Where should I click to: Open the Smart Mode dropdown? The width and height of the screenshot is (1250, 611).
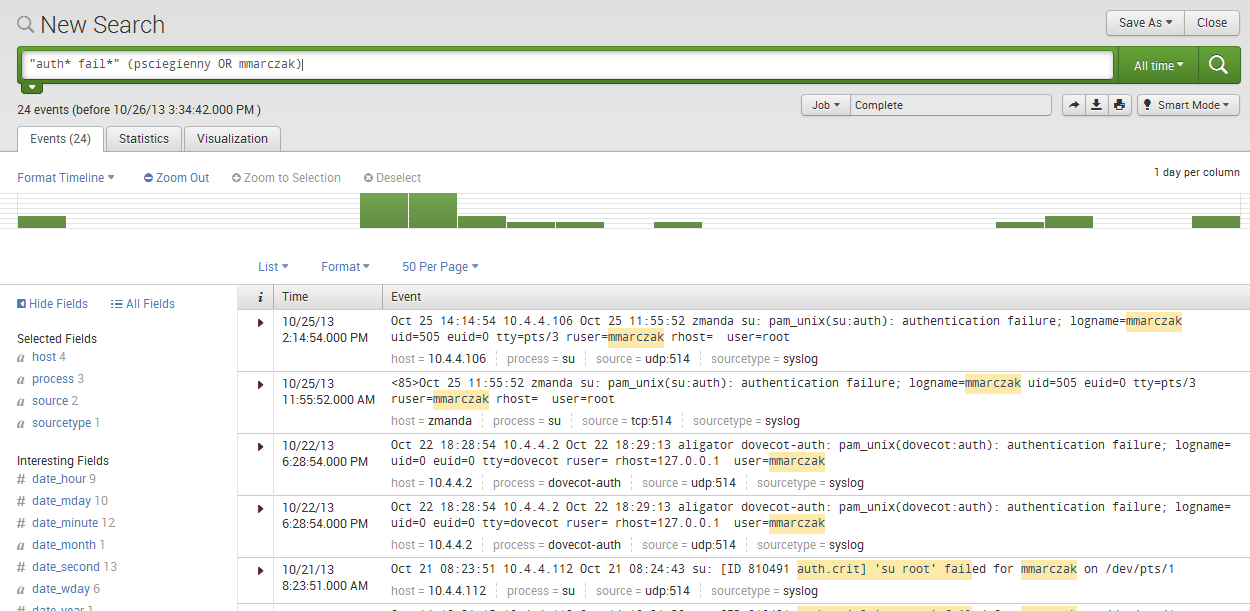(1188, 105)
